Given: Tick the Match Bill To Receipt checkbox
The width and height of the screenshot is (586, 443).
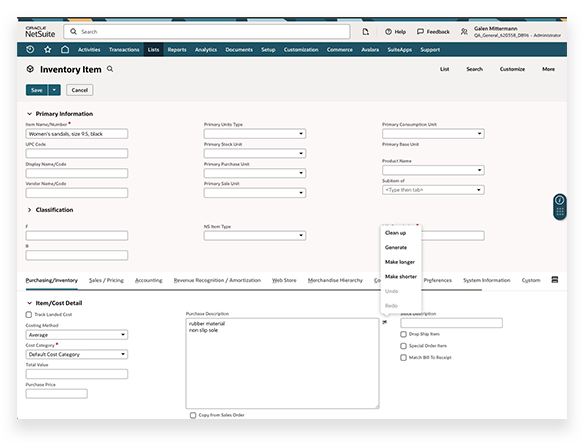Looking at the screenshot, I should point(403,358).
